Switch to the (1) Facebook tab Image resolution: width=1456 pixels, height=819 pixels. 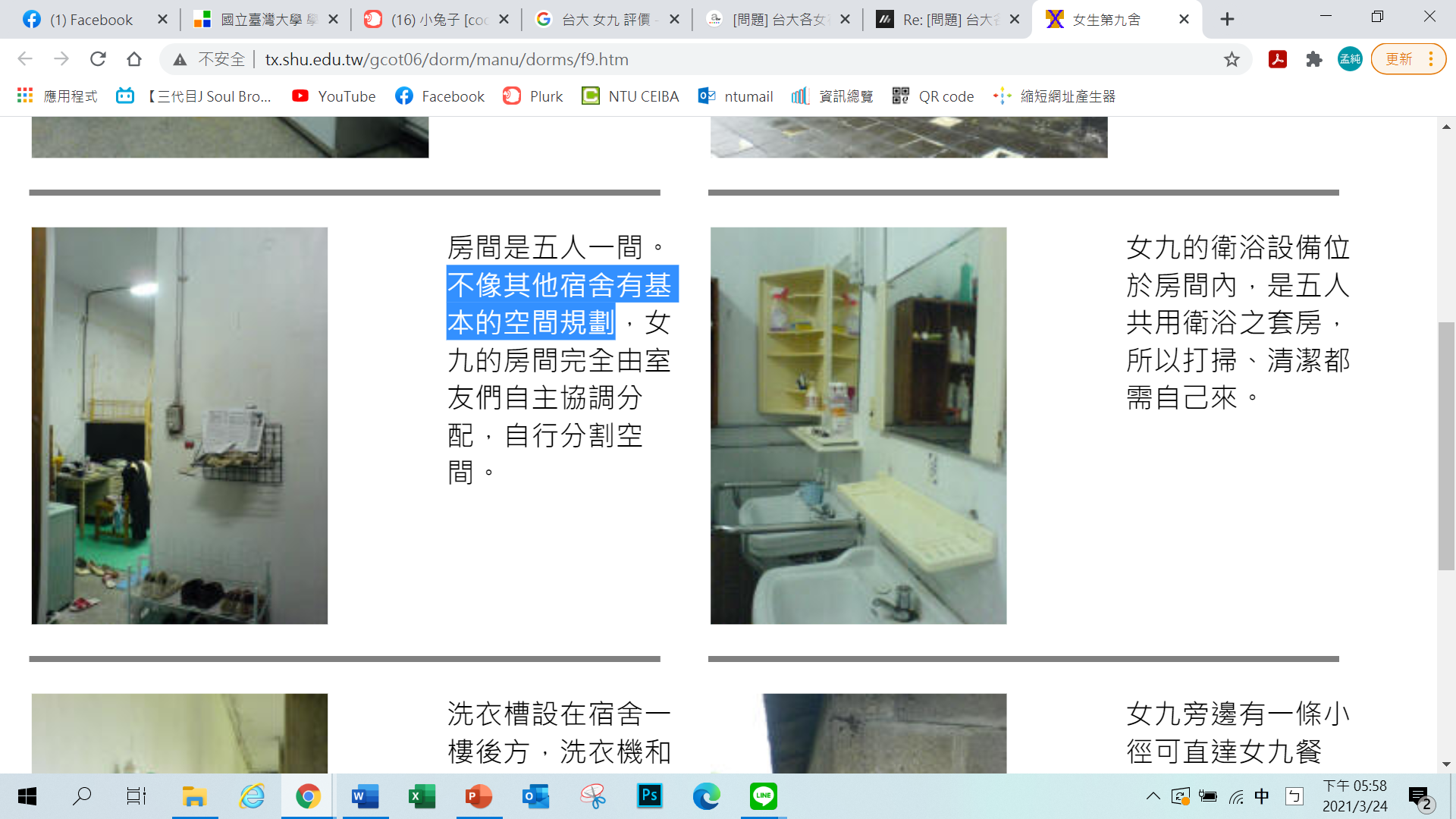(x=91, y=20)
